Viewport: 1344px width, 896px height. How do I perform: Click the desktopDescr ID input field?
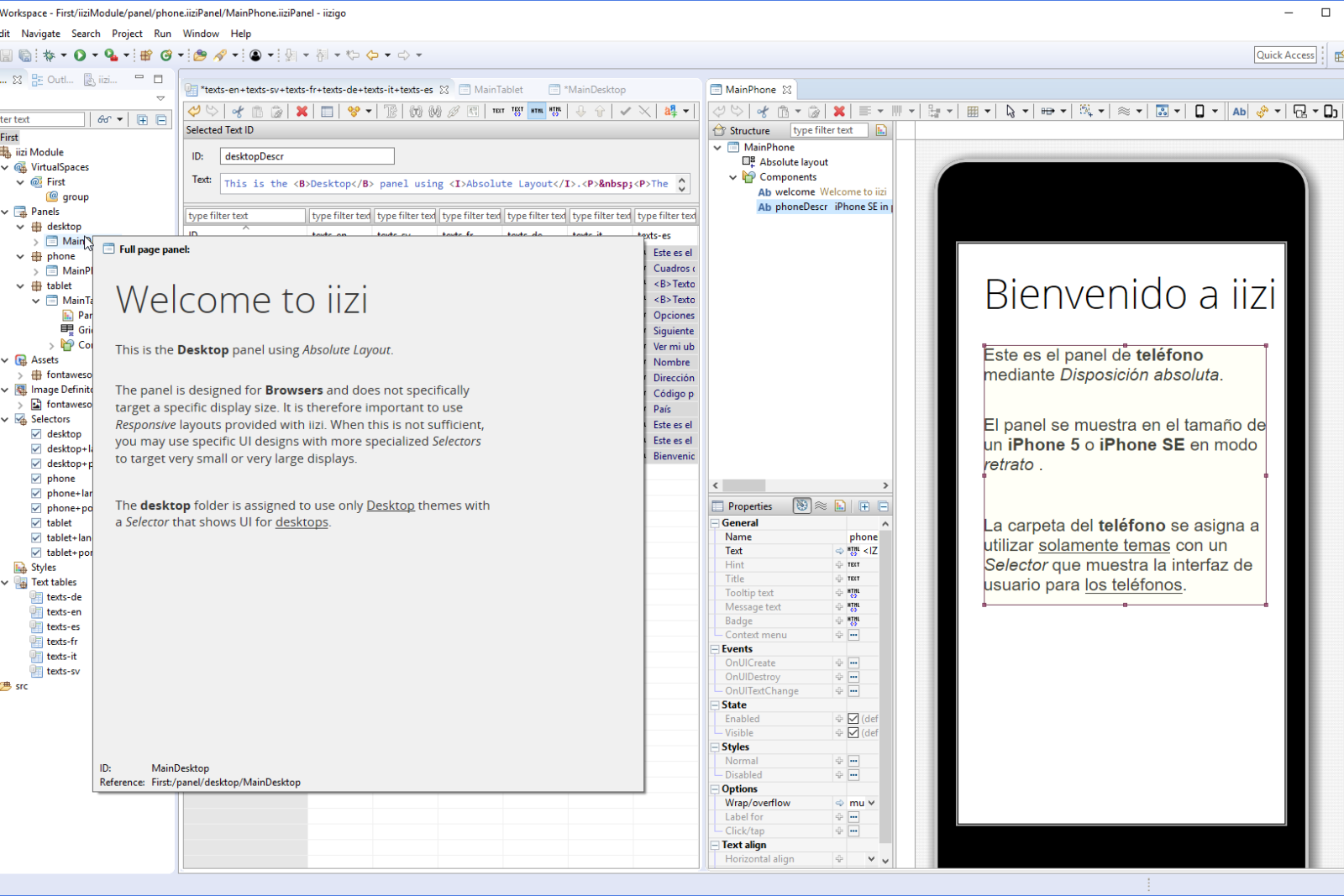pos(307,156)
